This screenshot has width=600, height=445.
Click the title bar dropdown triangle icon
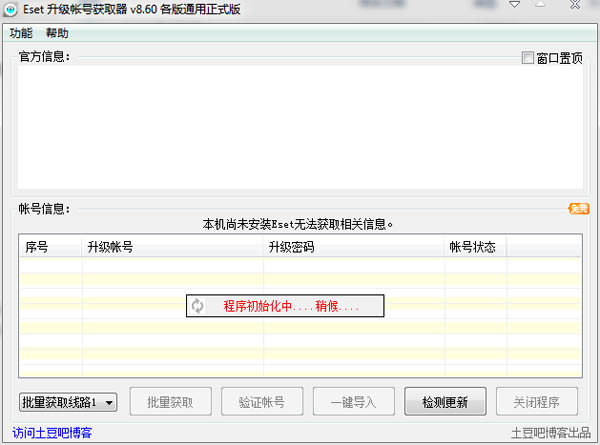[x=515, y=4]
